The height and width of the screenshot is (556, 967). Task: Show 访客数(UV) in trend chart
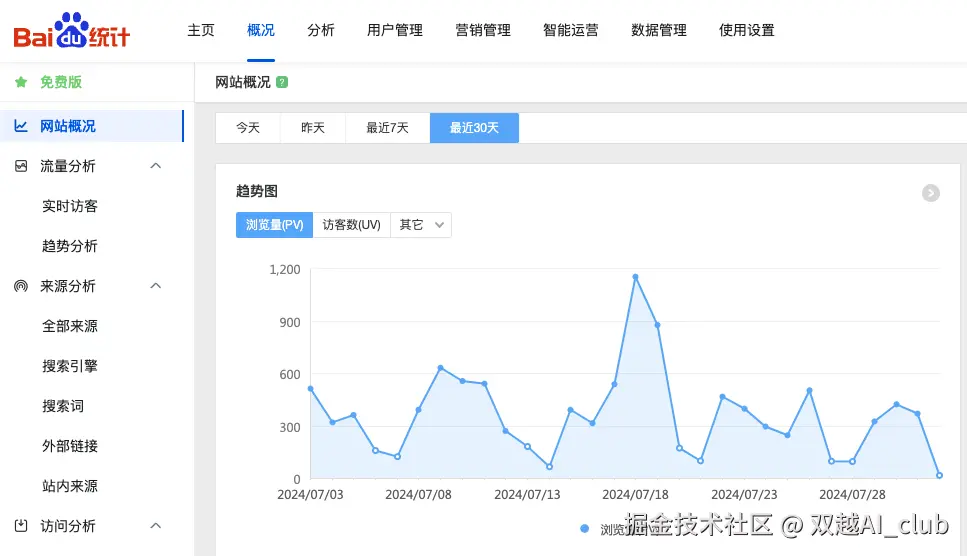tap(352, 225)
